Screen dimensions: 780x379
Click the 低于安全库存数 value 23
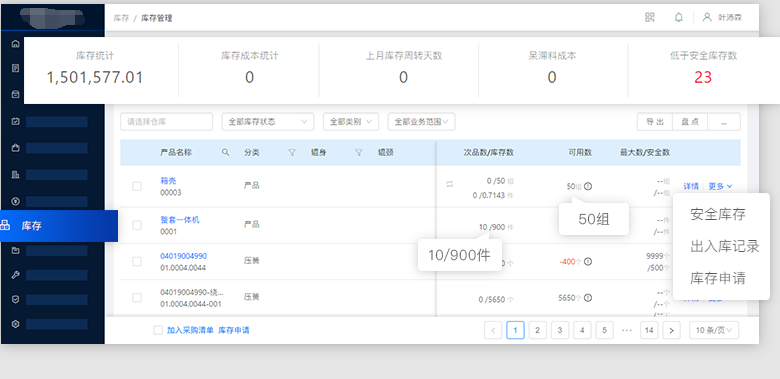coord(703,78)
